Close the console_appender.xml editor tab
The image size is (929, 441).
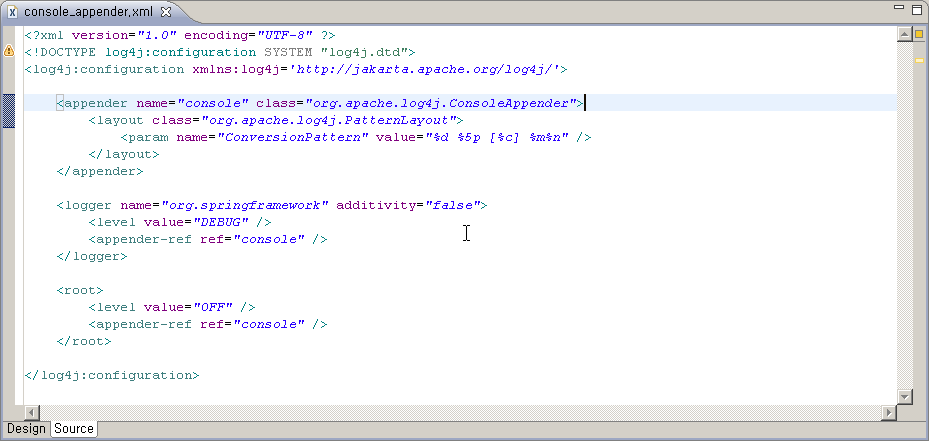tap(166, 11)
